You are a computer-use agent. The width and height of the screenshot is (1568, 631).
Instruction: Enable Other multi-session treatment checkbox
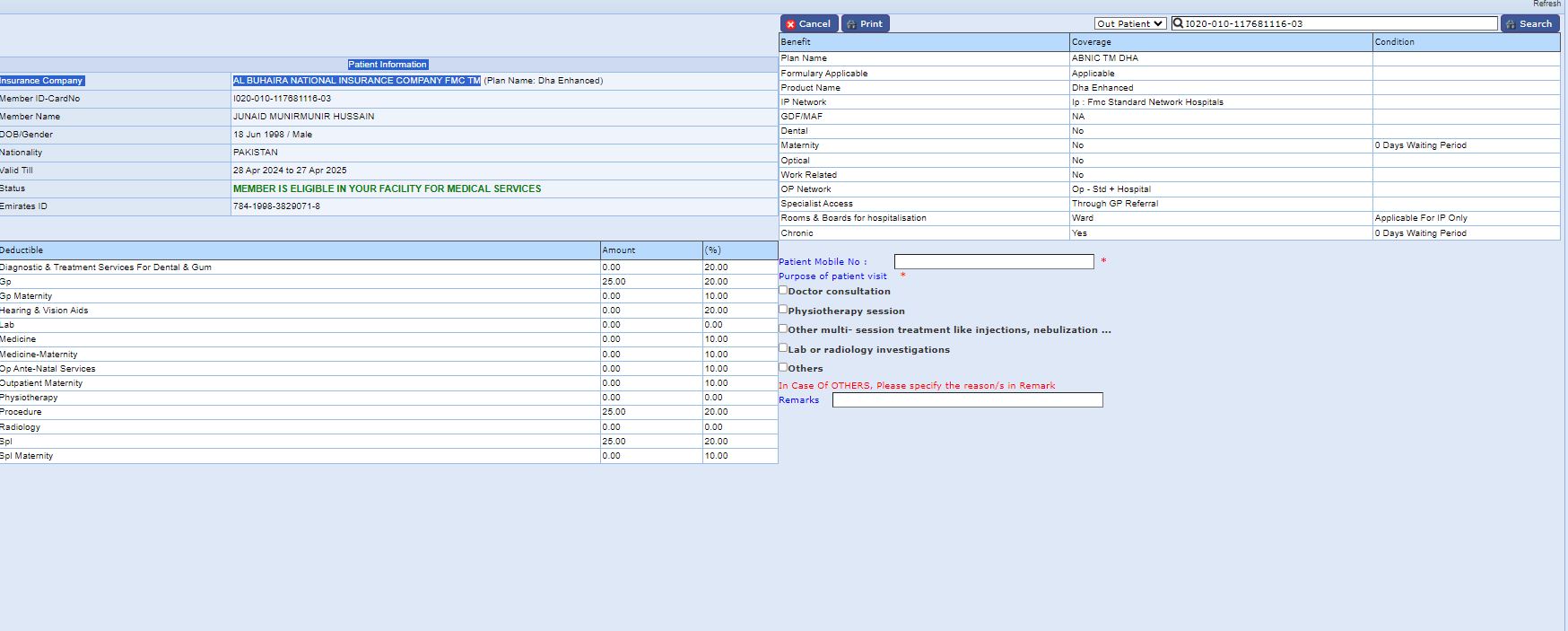[x=783, y=329]
